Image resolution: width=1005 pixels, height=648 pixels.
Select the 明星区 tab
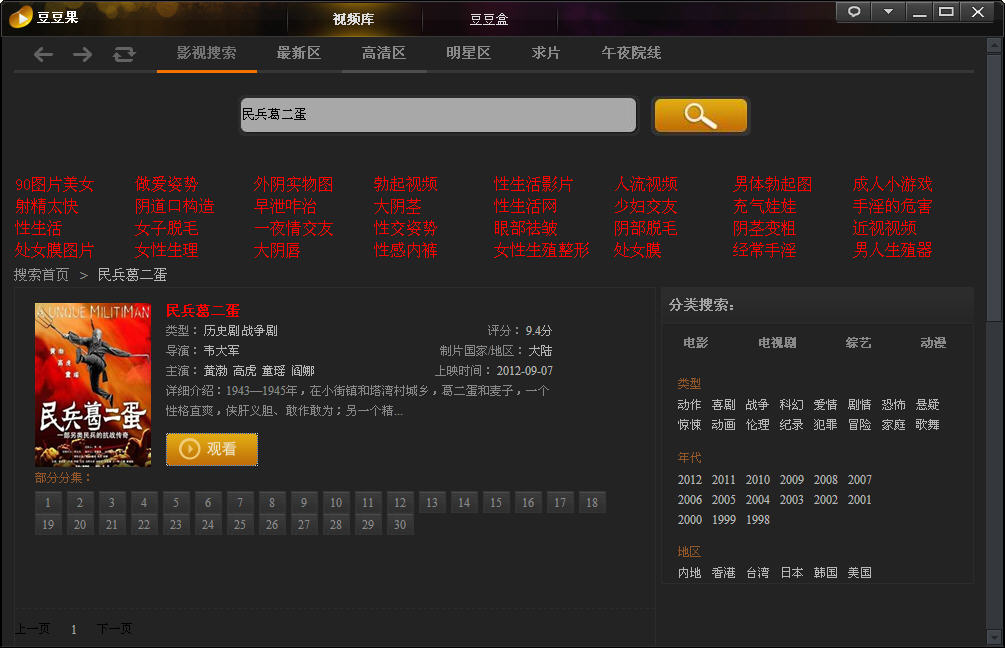point(468,53)
